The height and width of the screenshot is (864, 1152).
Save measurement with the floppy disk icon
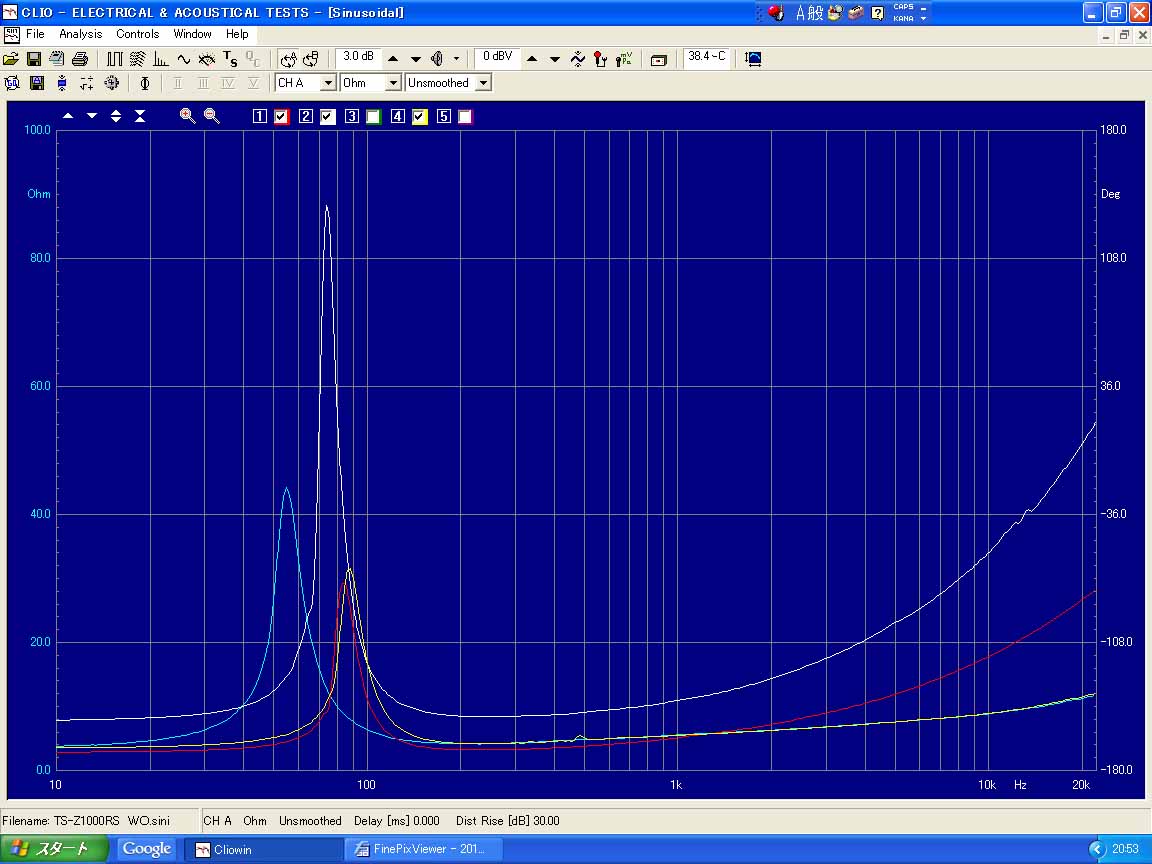click(34, 59)
